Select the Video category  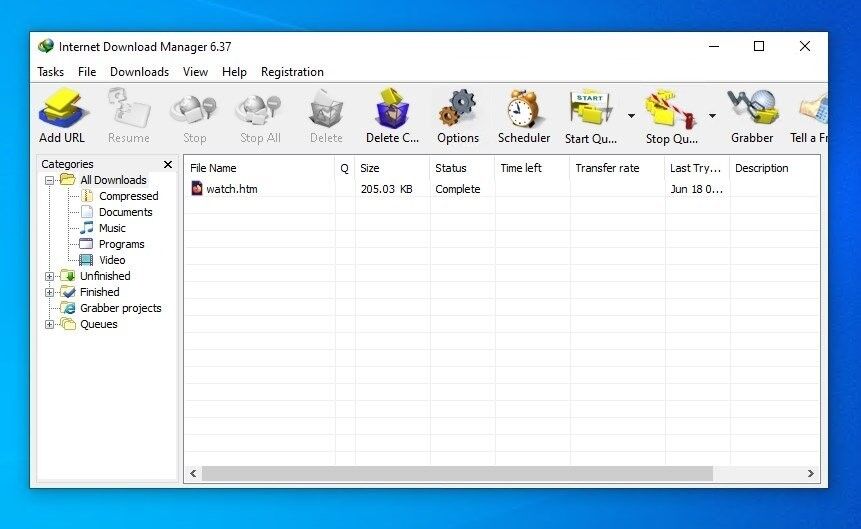tap(112, 260)
